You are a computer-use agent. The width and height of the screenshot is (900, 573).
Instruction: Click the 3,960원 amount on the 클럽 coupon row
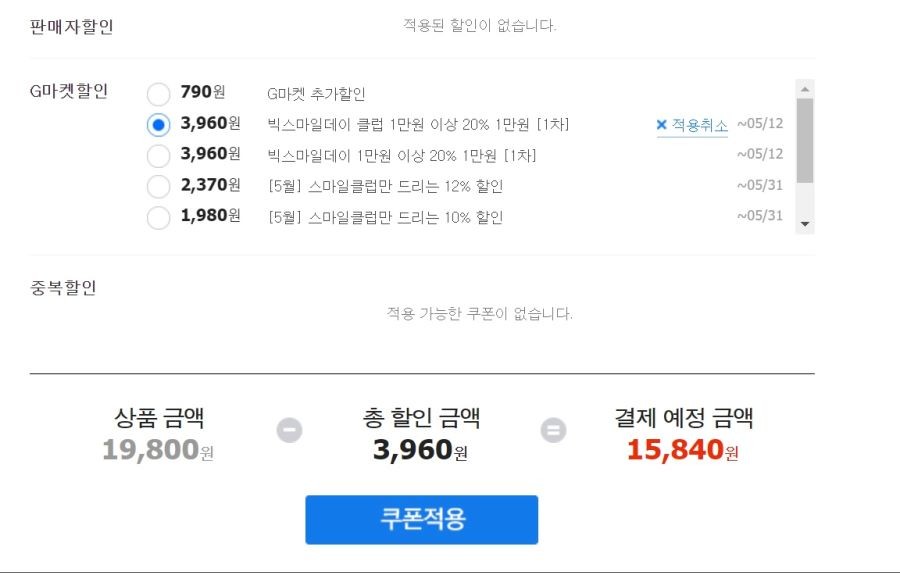tap(210, 123)
